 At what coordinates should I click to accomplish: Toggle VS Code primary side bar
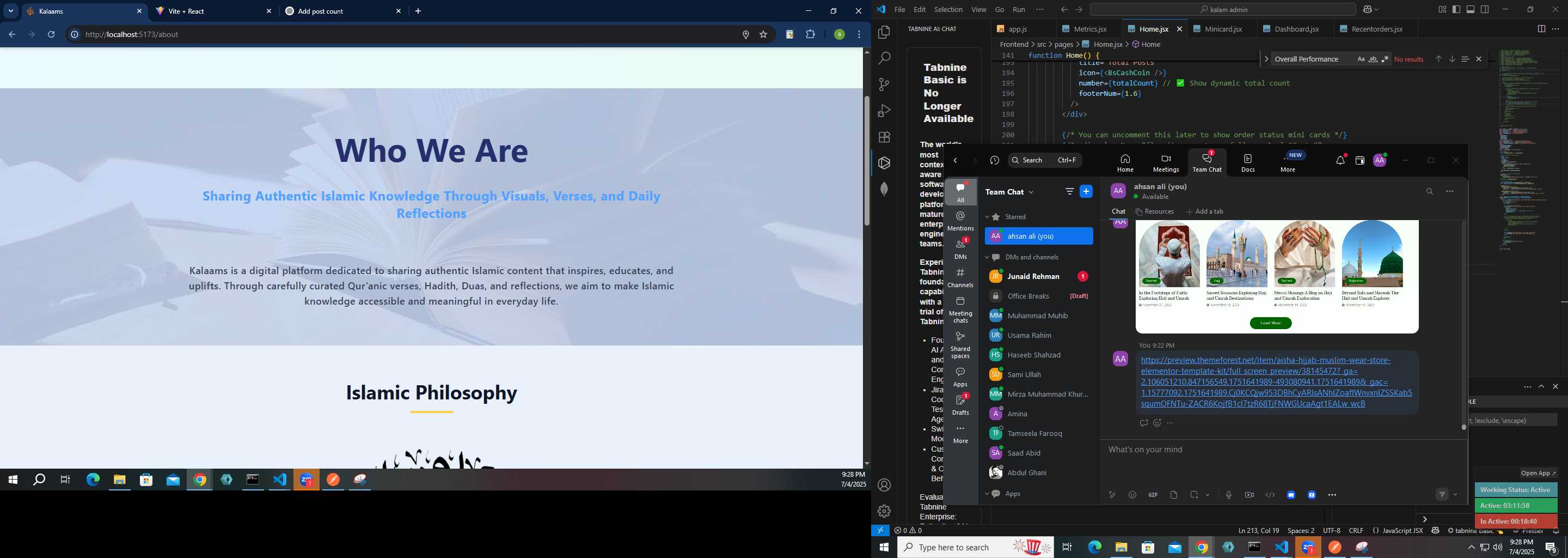[1456, 9]
